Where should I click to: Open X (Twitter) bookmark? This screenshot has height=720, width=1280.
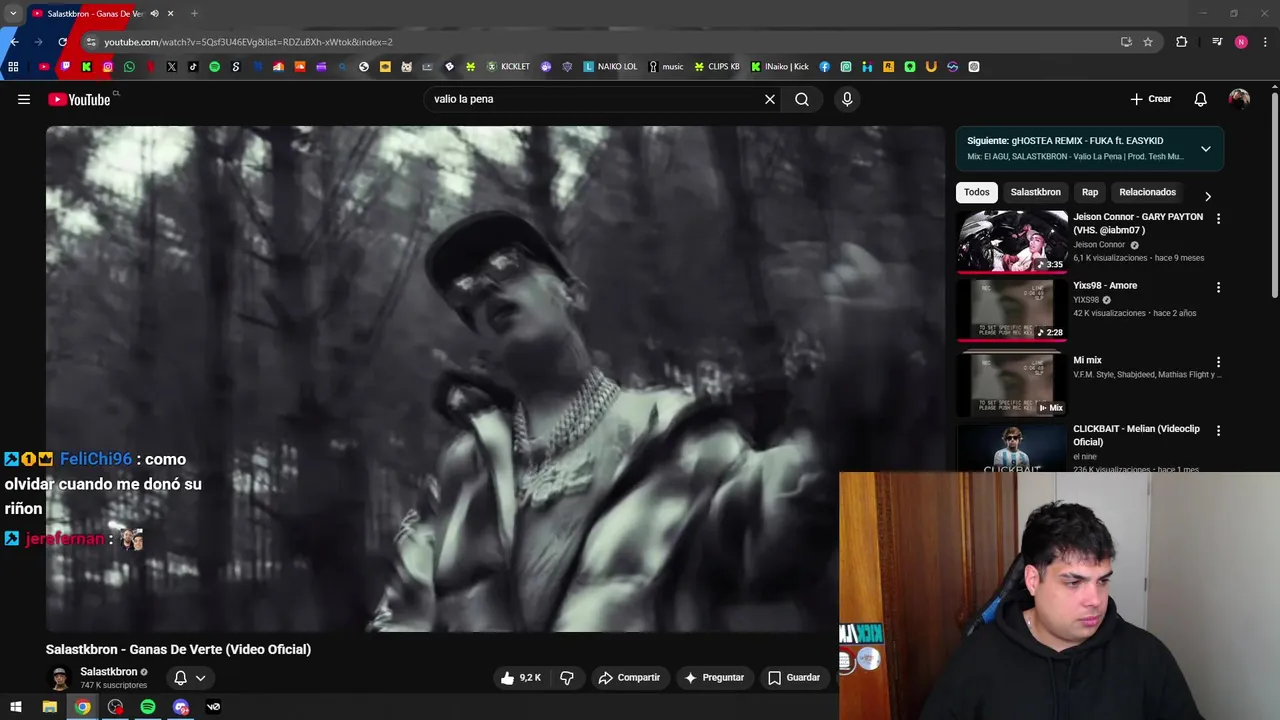coord(171,67)
